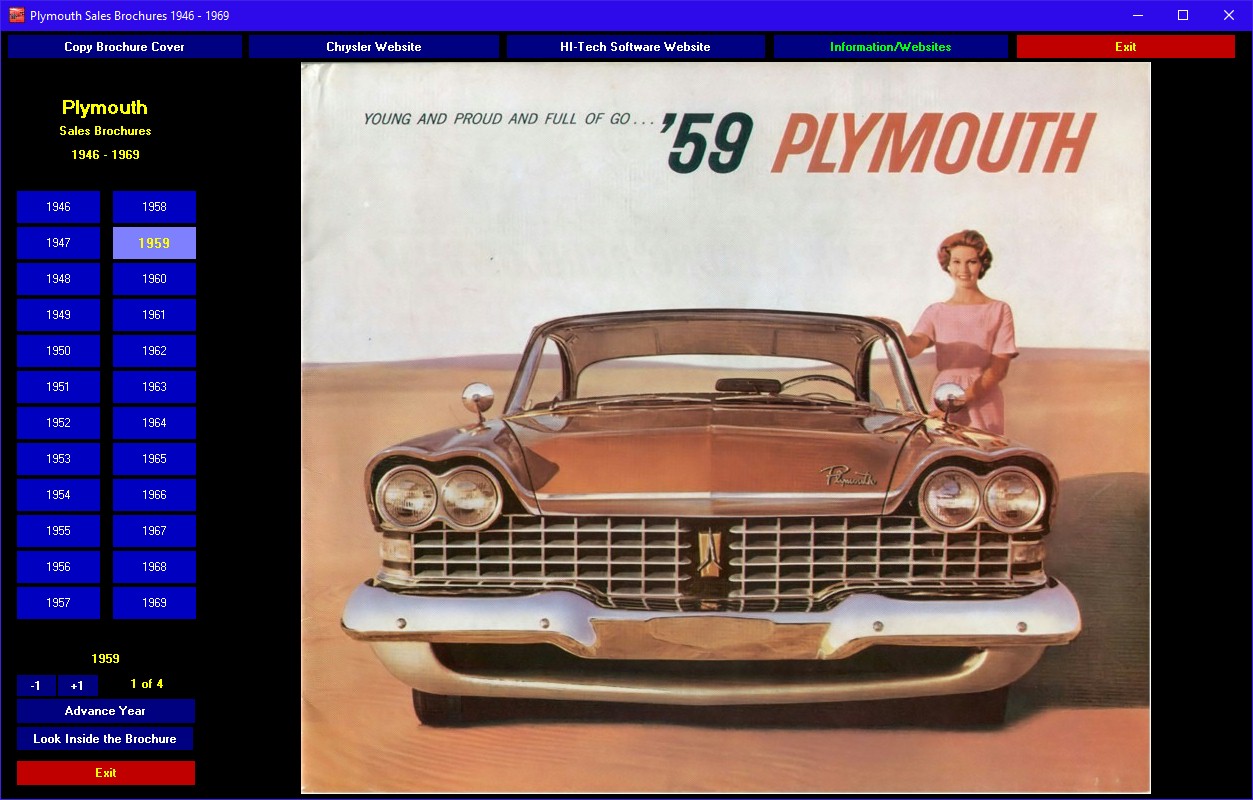Click the Advance Year button

coord(105,711)
